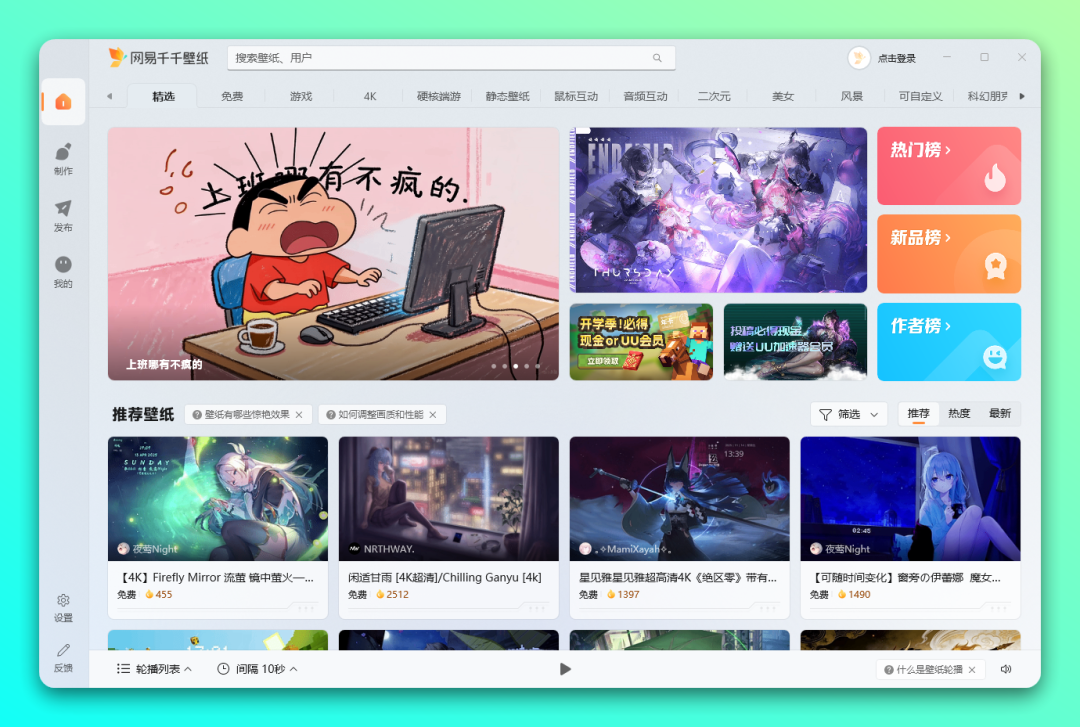Play the wallpaper carousel

tap(565, 669)
